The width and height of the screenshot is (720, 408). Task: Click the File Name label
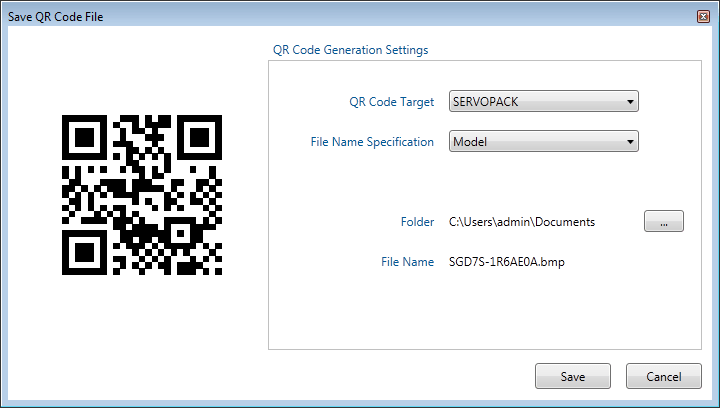point(407,262)
